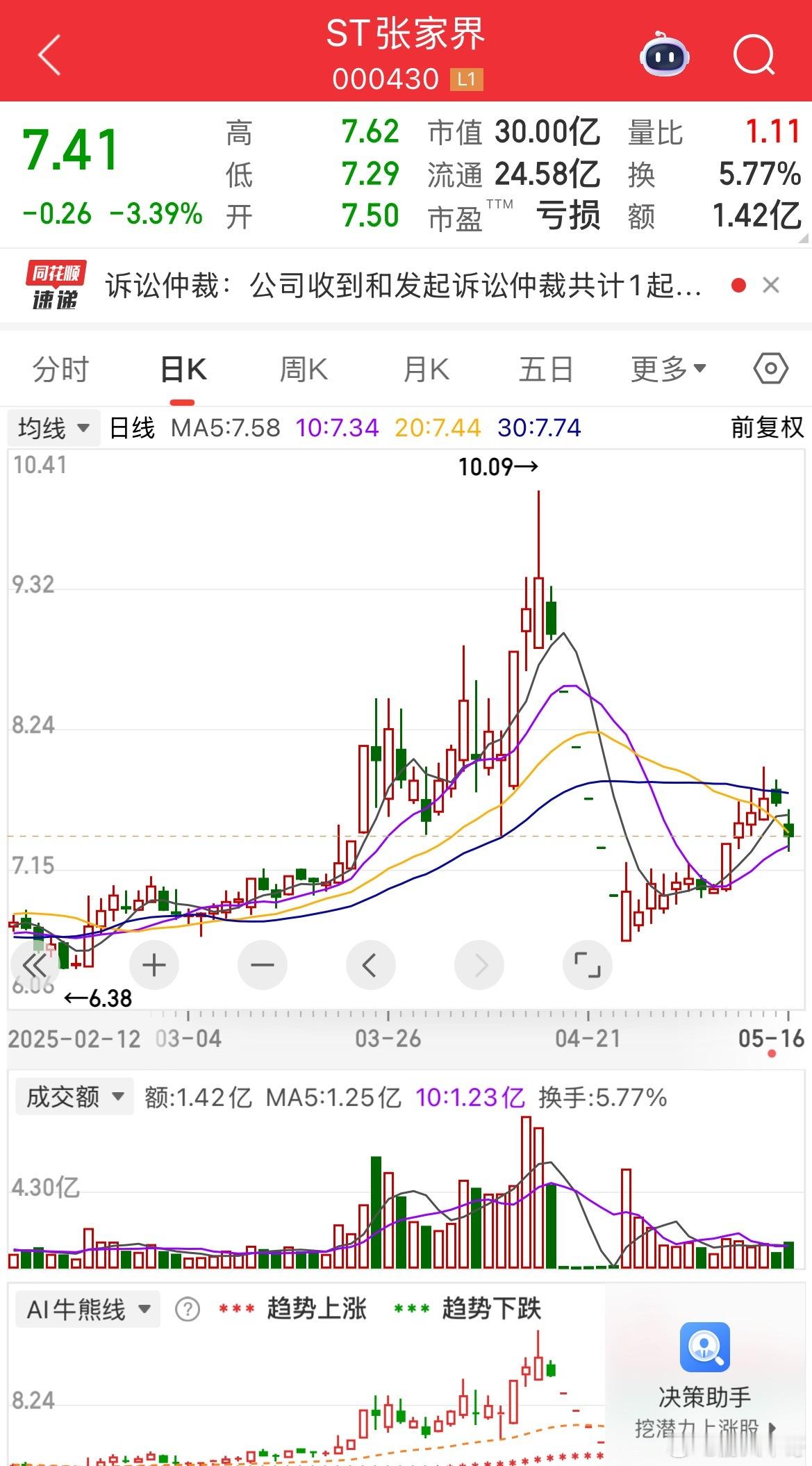
Task: Switch to the 周K tab
Action: point(304,369)
